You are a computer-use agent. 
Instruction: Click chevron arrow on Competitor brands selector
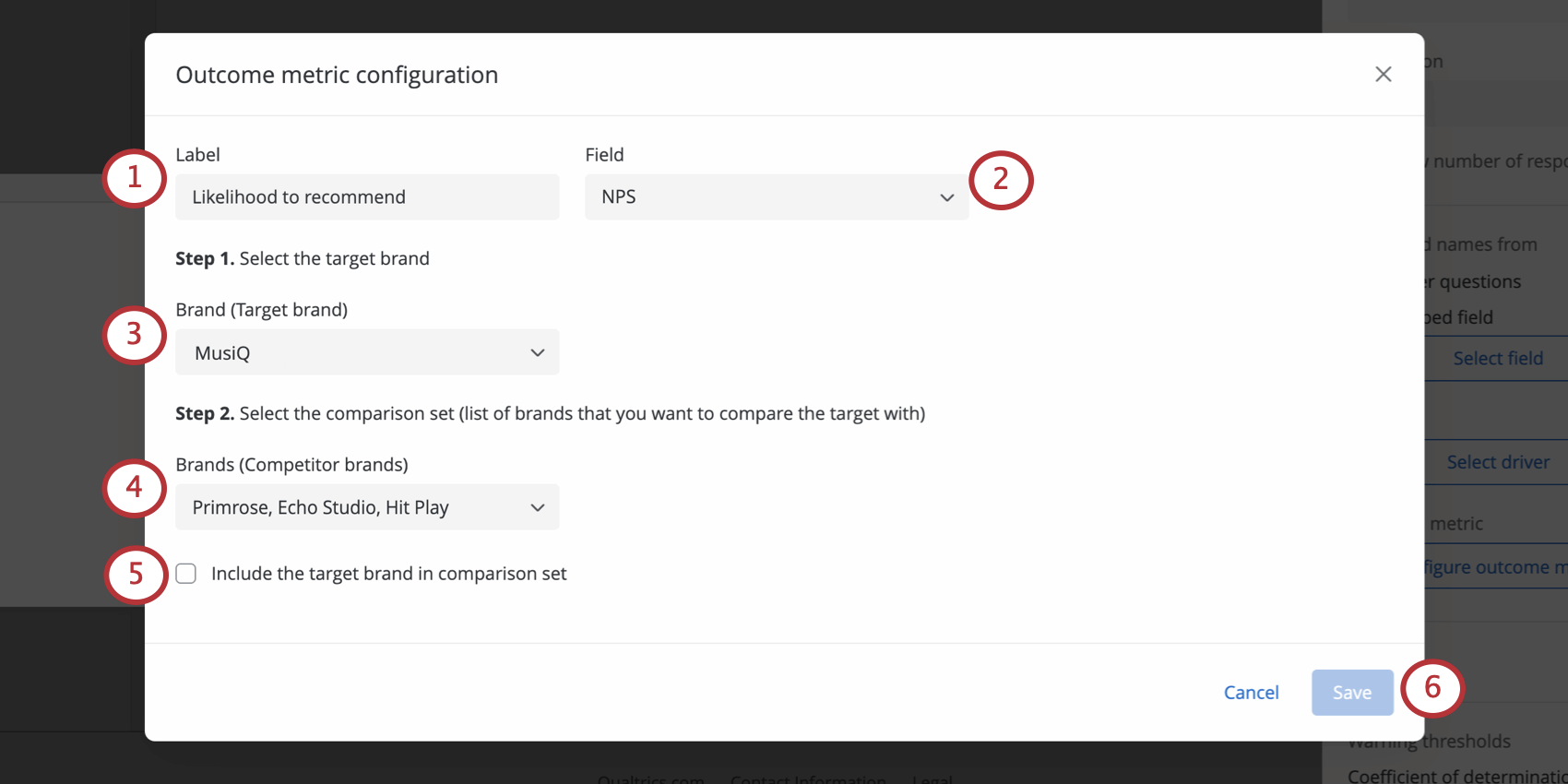pos(538,507)
